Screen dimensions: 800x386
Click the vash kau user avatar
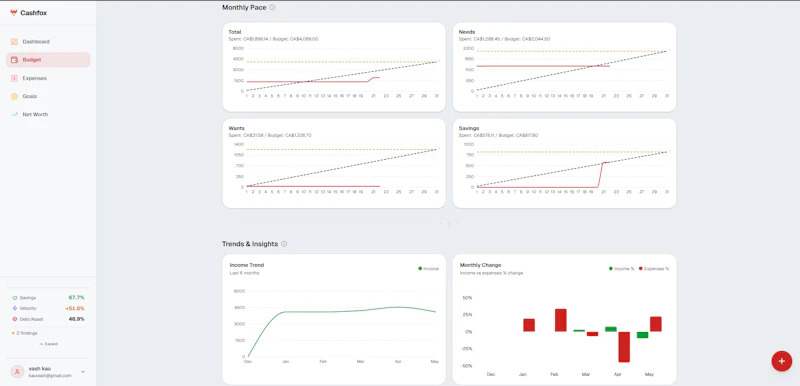click(17, 372)
